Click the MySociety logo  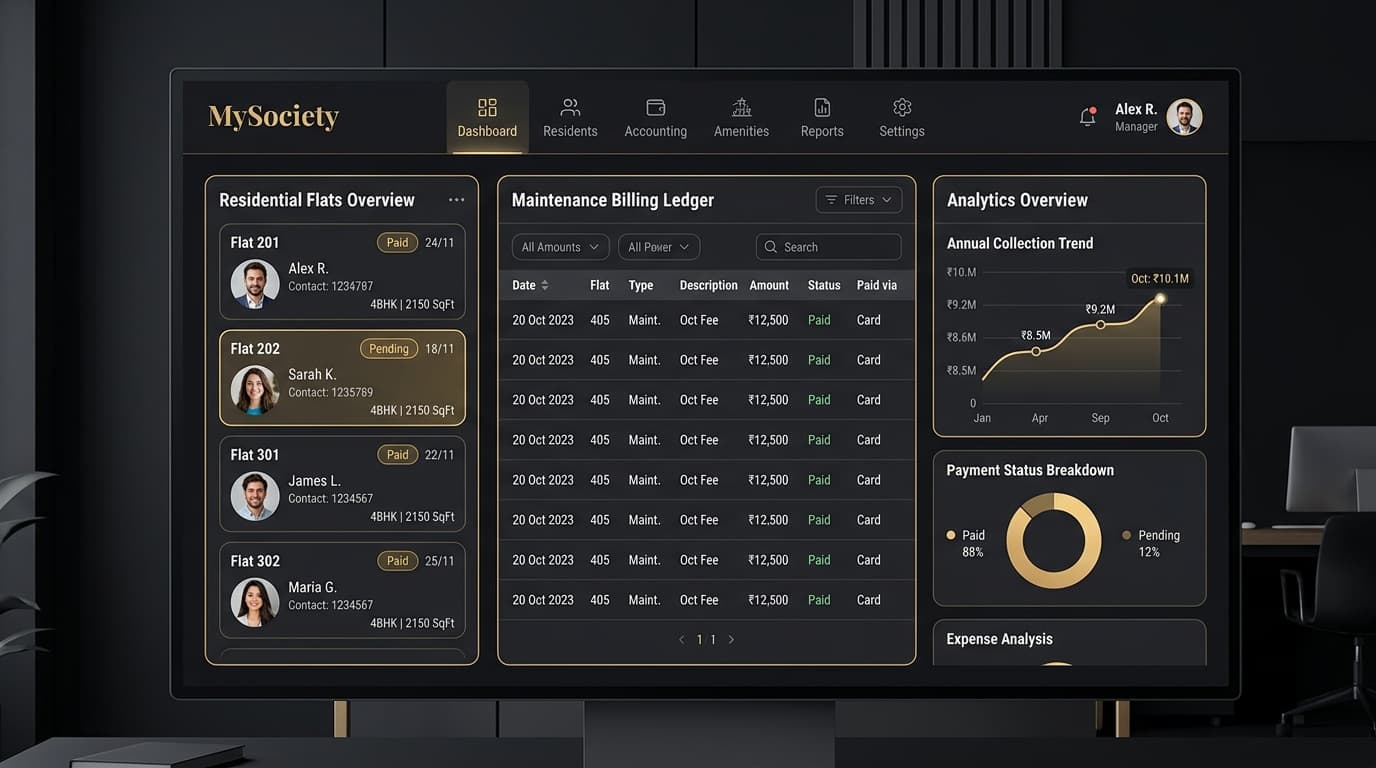[273, 116]
